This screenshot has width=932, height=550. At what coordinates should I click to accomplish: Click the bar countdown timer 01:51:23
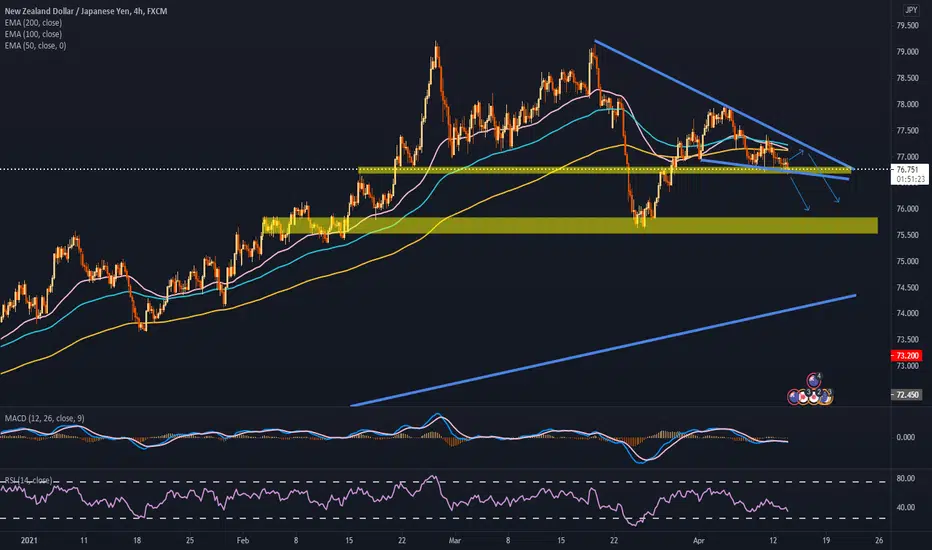pyautogui.click(x=910, y=179)
